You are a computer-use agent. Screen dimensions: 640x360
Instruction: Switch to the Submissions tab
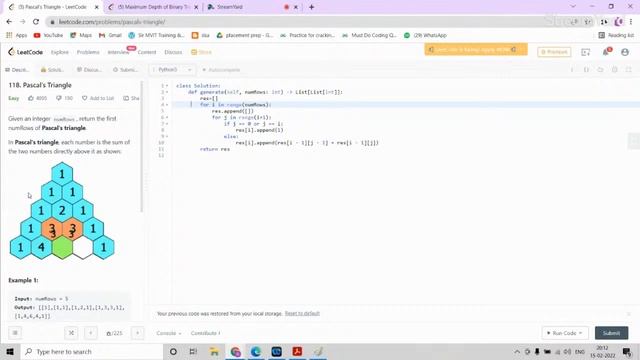(x=125, y=70)
